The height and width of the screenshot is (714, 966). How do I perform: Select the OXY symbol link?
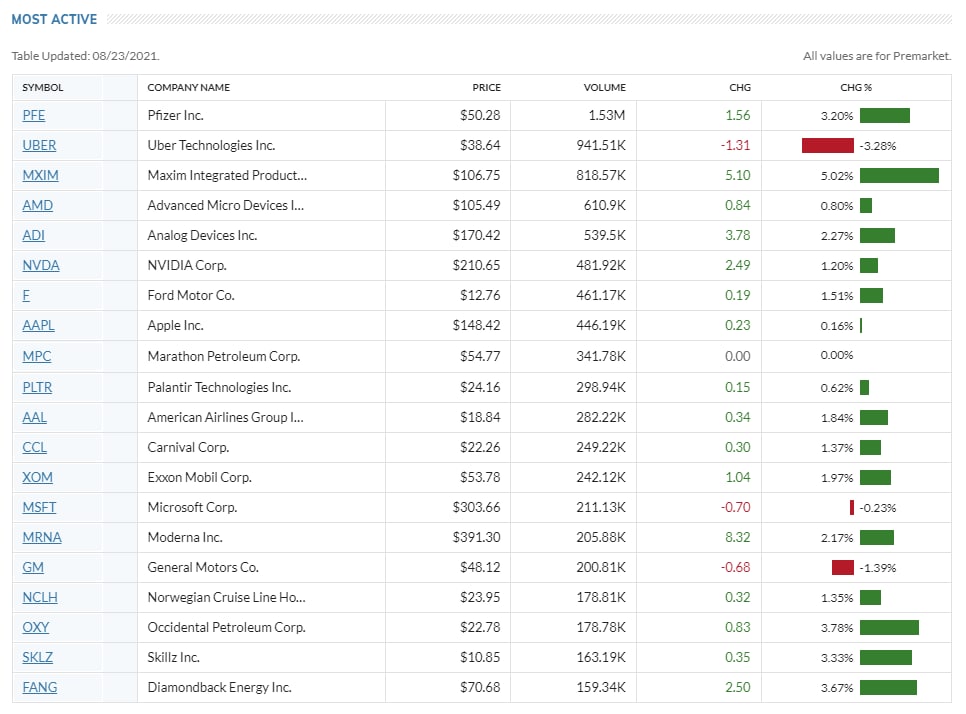pos(35,628)
